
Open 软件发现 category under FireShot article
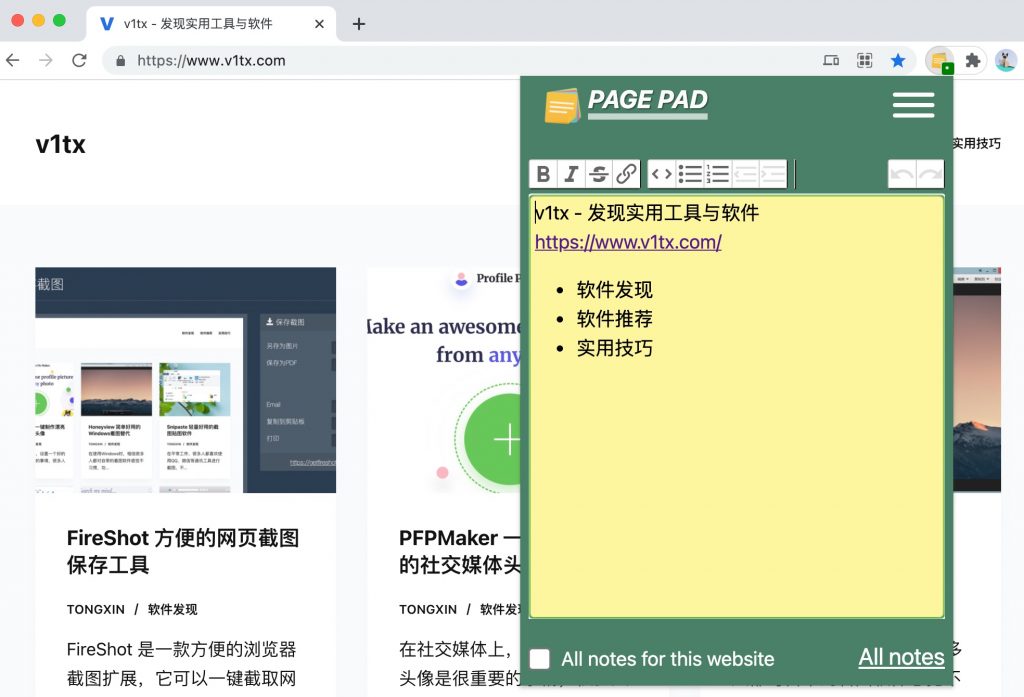tap(172, 609)
